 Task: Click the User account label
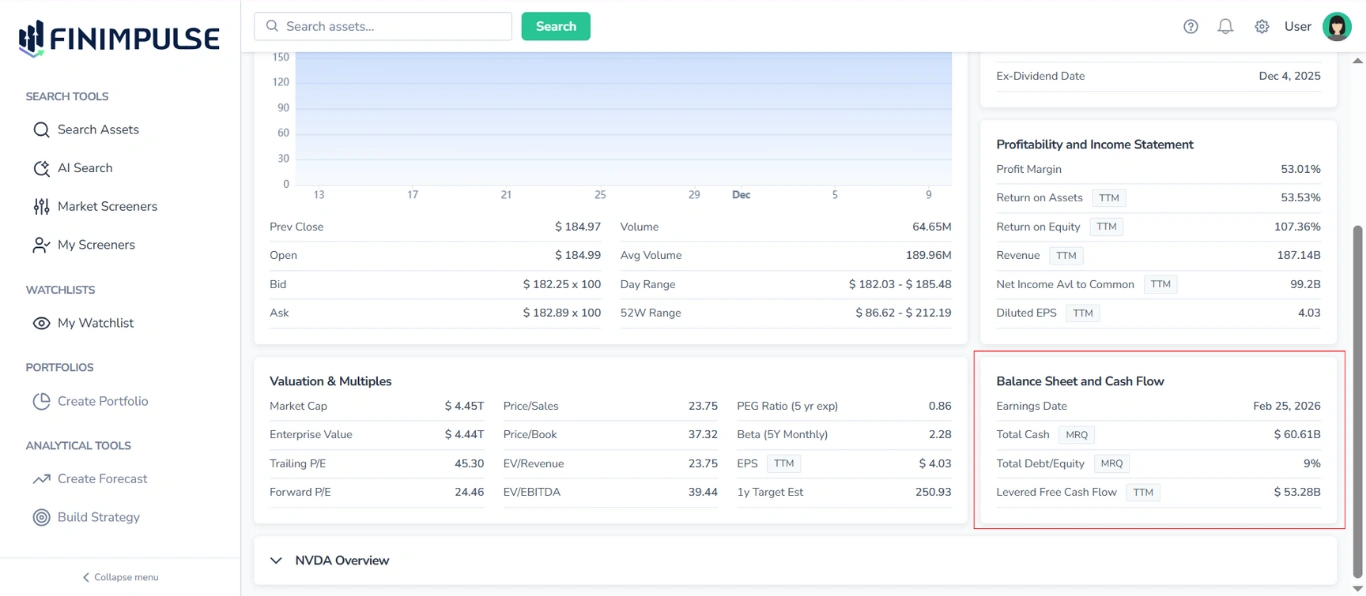1297,26
